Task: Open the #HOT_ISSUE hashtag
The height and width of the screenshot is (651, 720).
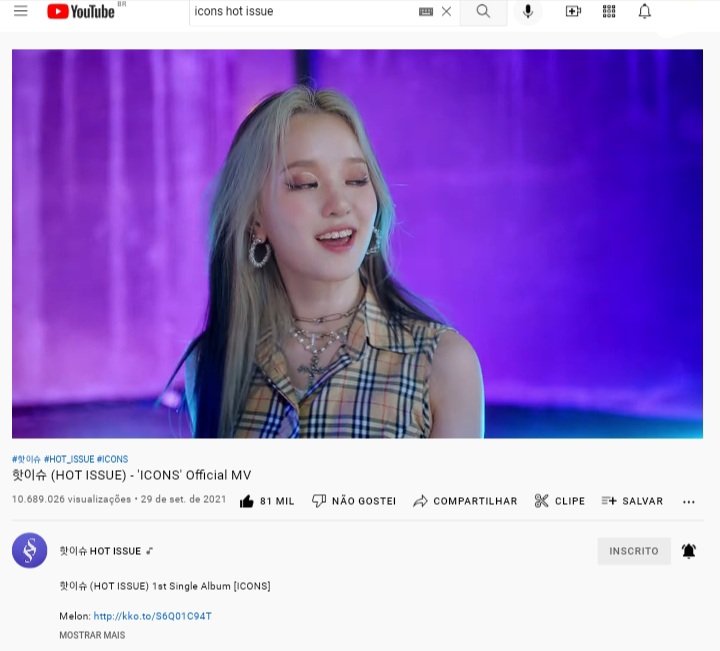Action: tap(69, 459)
